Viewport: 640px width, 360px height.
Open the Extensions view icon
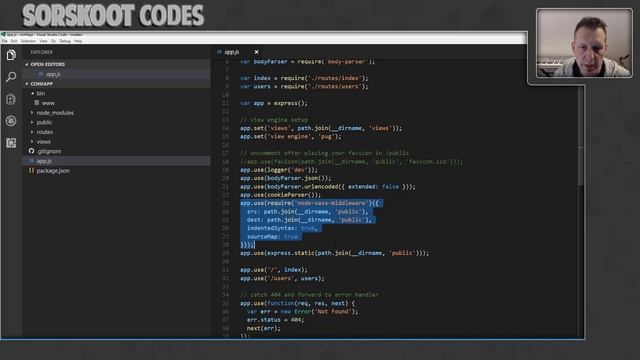[x=11, y=143]
